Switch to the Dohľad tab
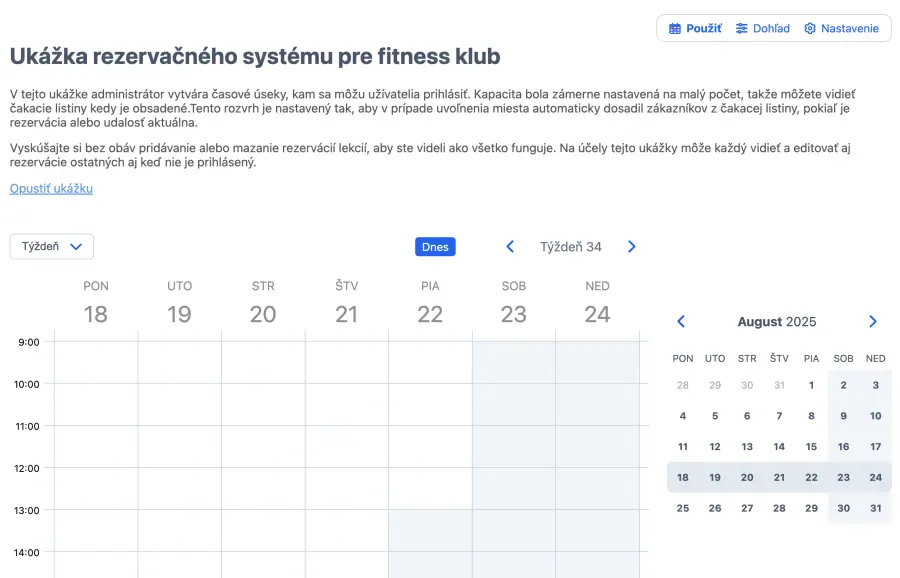 (x=762, y=29)
